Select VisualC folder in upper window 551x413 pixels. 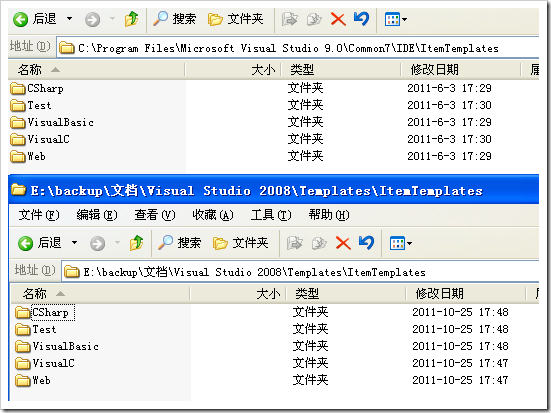40,139
